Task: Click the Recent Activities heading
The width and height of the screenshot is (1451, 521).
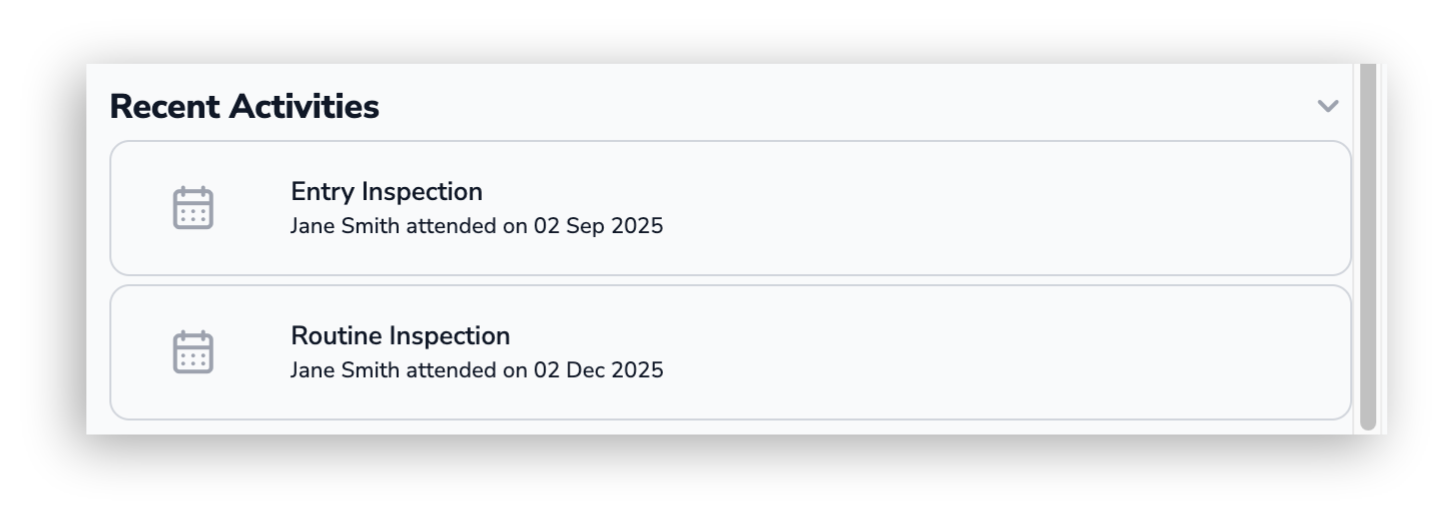Action: pos(244,106)
